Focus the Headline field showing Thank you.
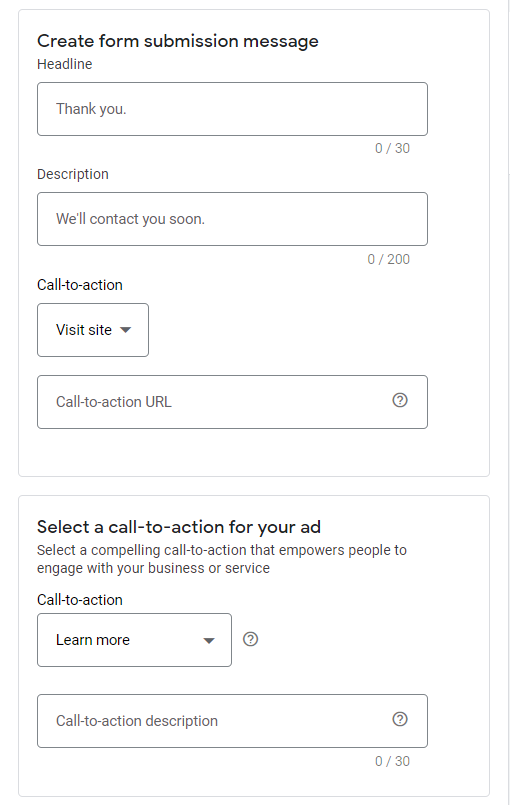 [232, 109]
